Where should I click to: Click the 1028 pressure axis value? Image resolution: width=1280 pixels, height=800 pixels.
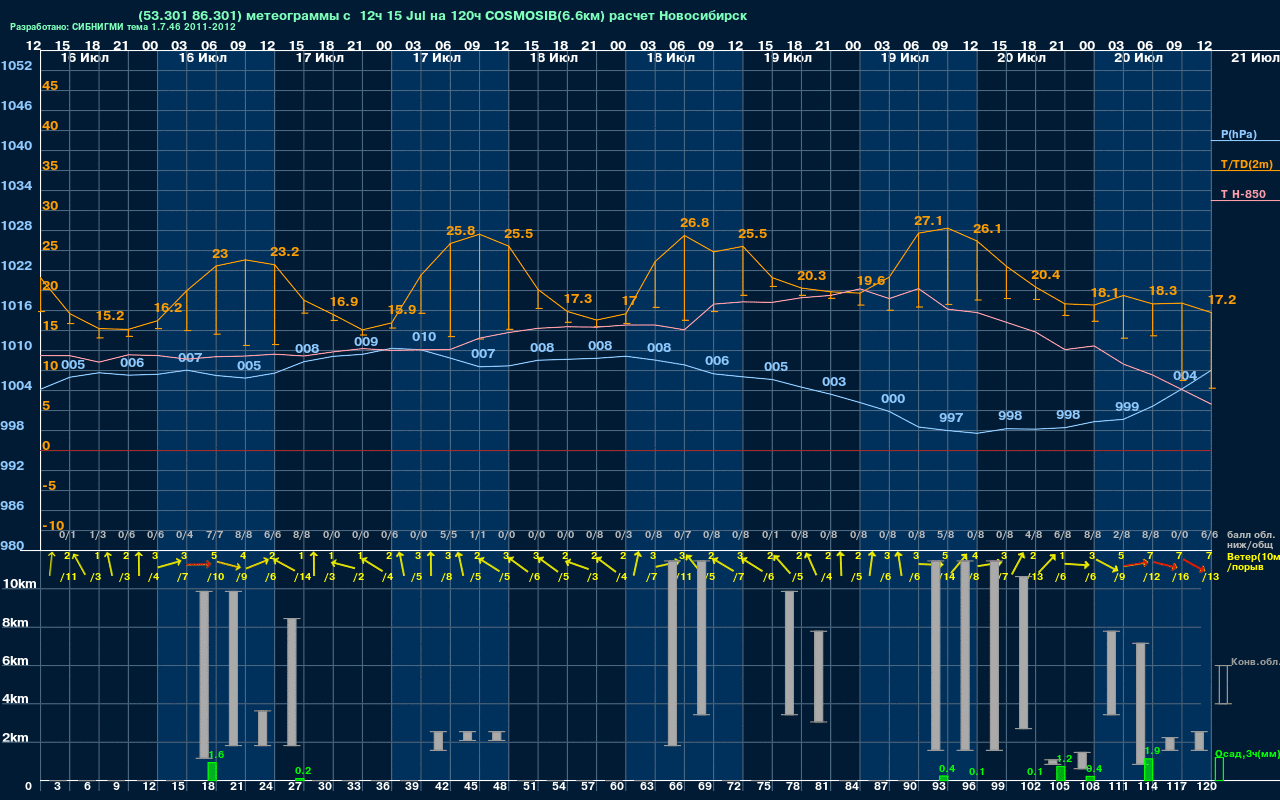(16, 226)
